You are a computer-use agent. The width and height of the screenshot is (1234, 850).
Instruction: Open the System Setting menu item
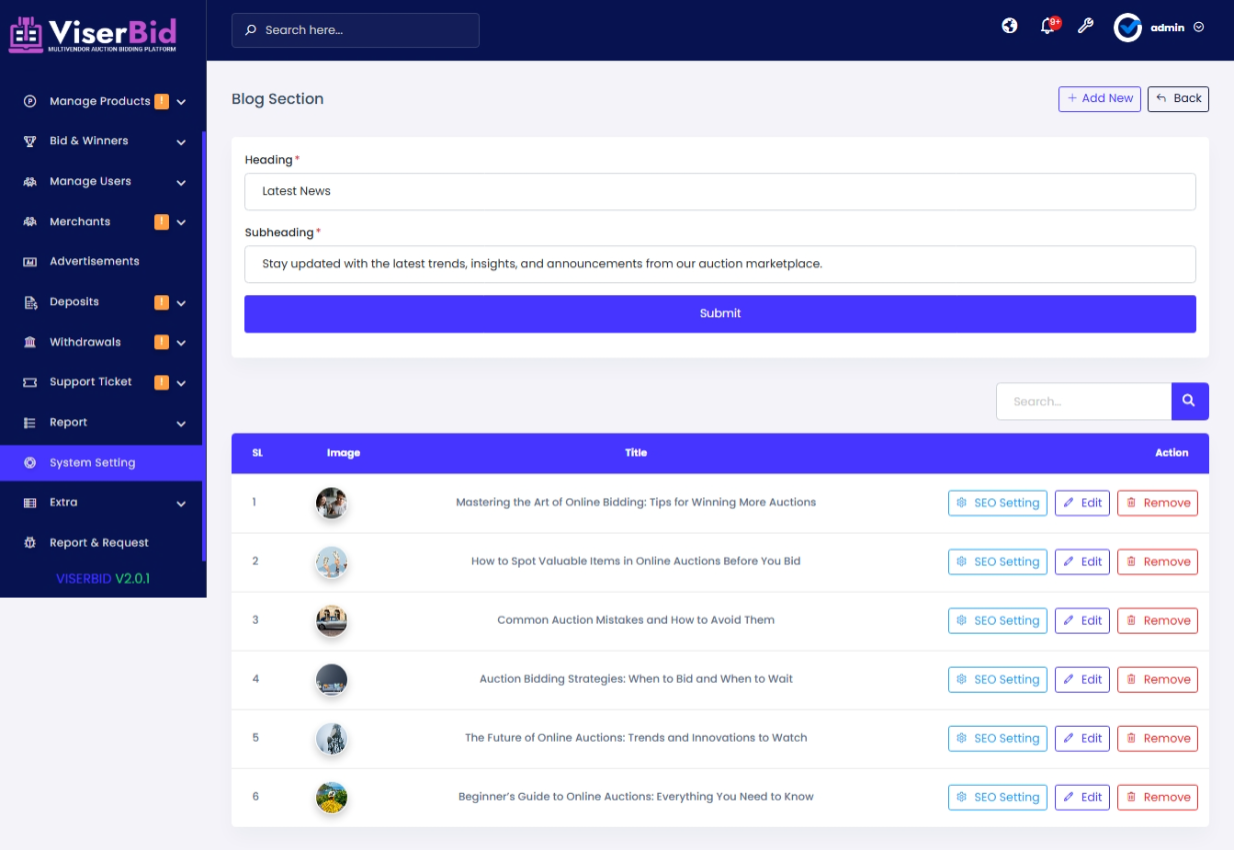[x=101, y=463]
